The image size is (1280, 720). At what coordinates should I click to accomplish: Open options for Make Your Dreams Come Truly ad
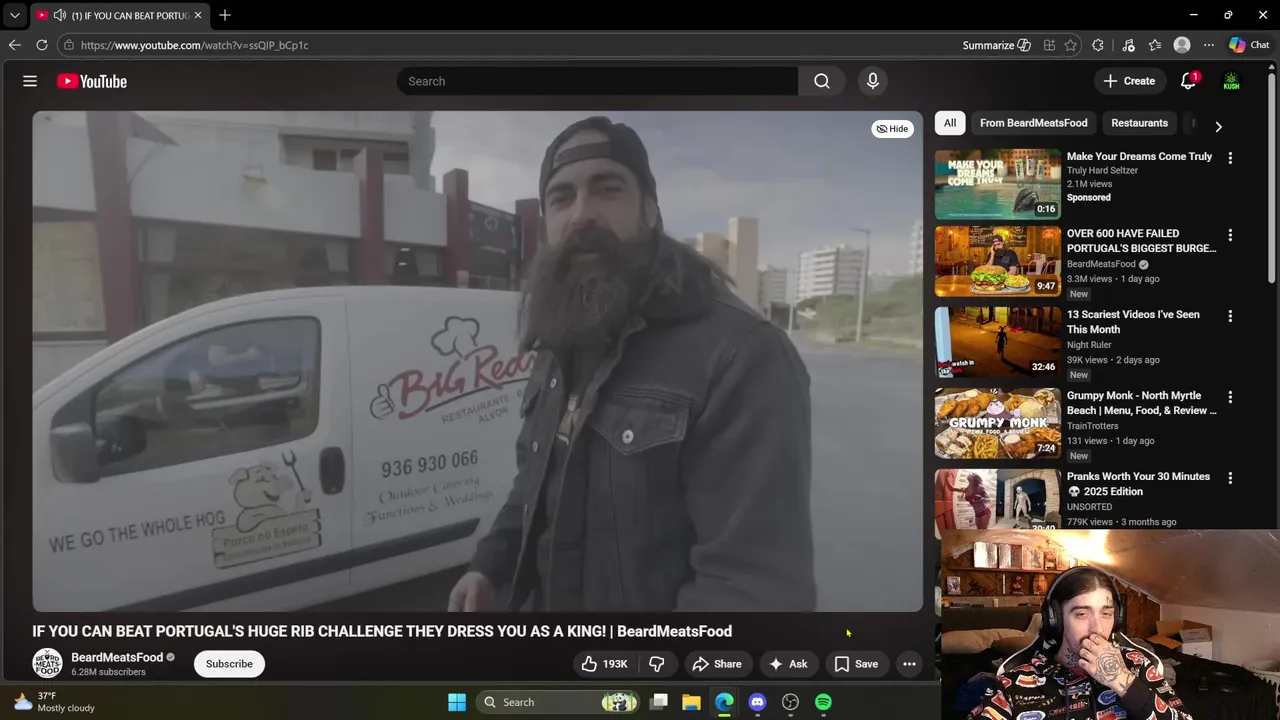coord(1230,158)
